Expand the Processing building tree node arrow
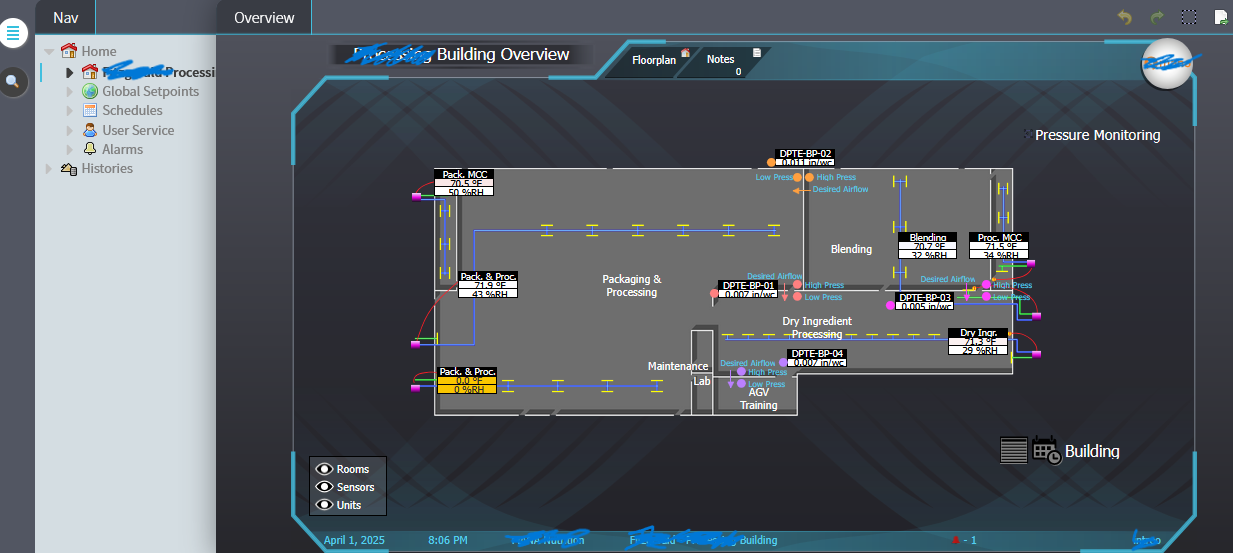The image size is (1233, 553). [x=70, y=72]
